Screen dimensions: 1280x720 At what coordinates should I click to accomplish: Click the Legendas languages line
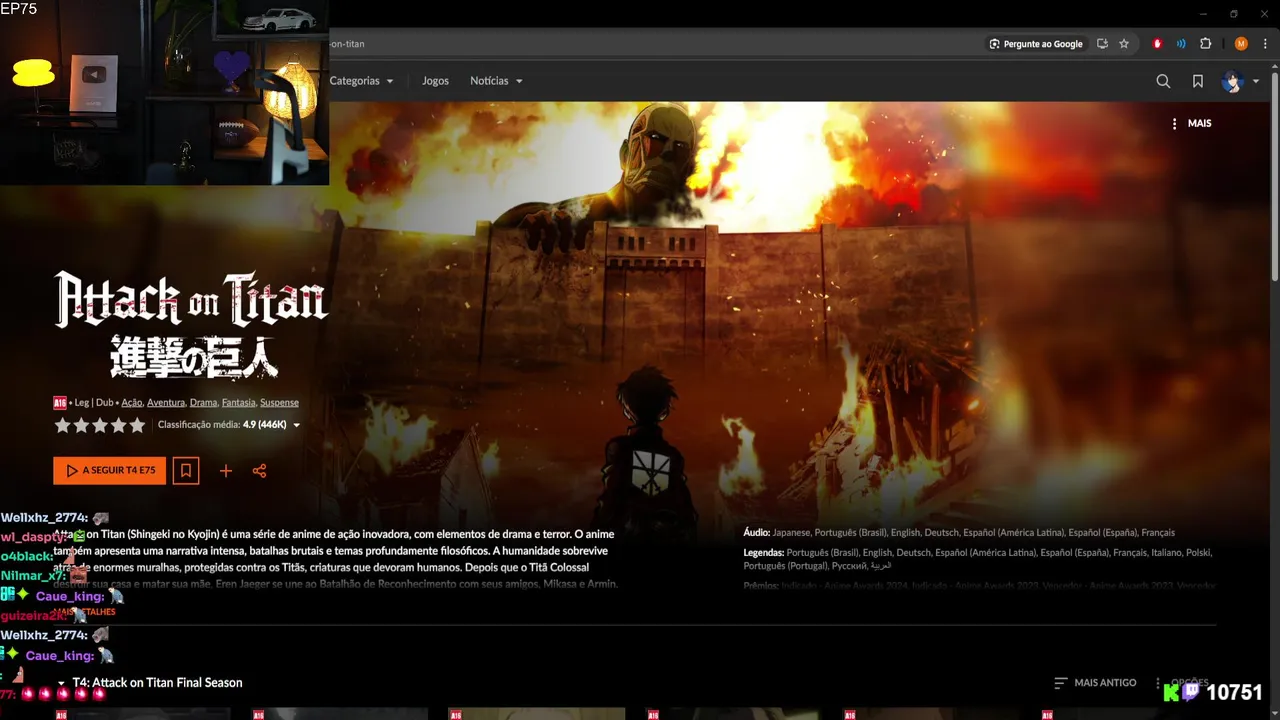977,559
